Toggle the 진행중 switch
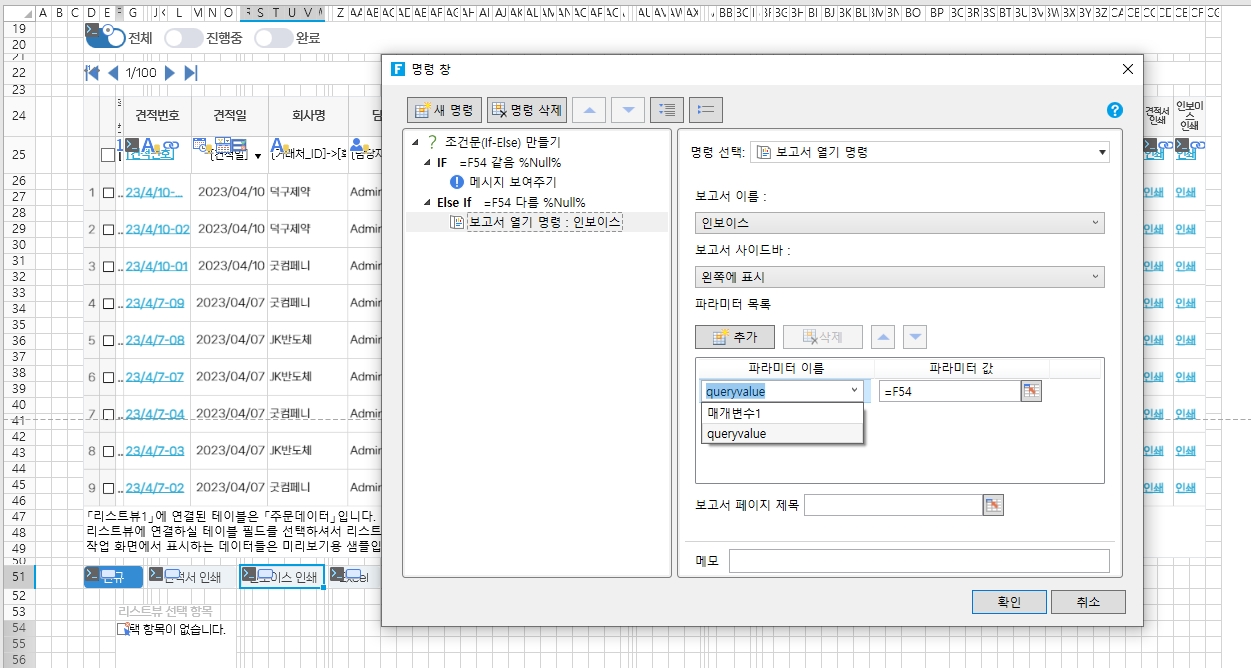 point(183,38)
